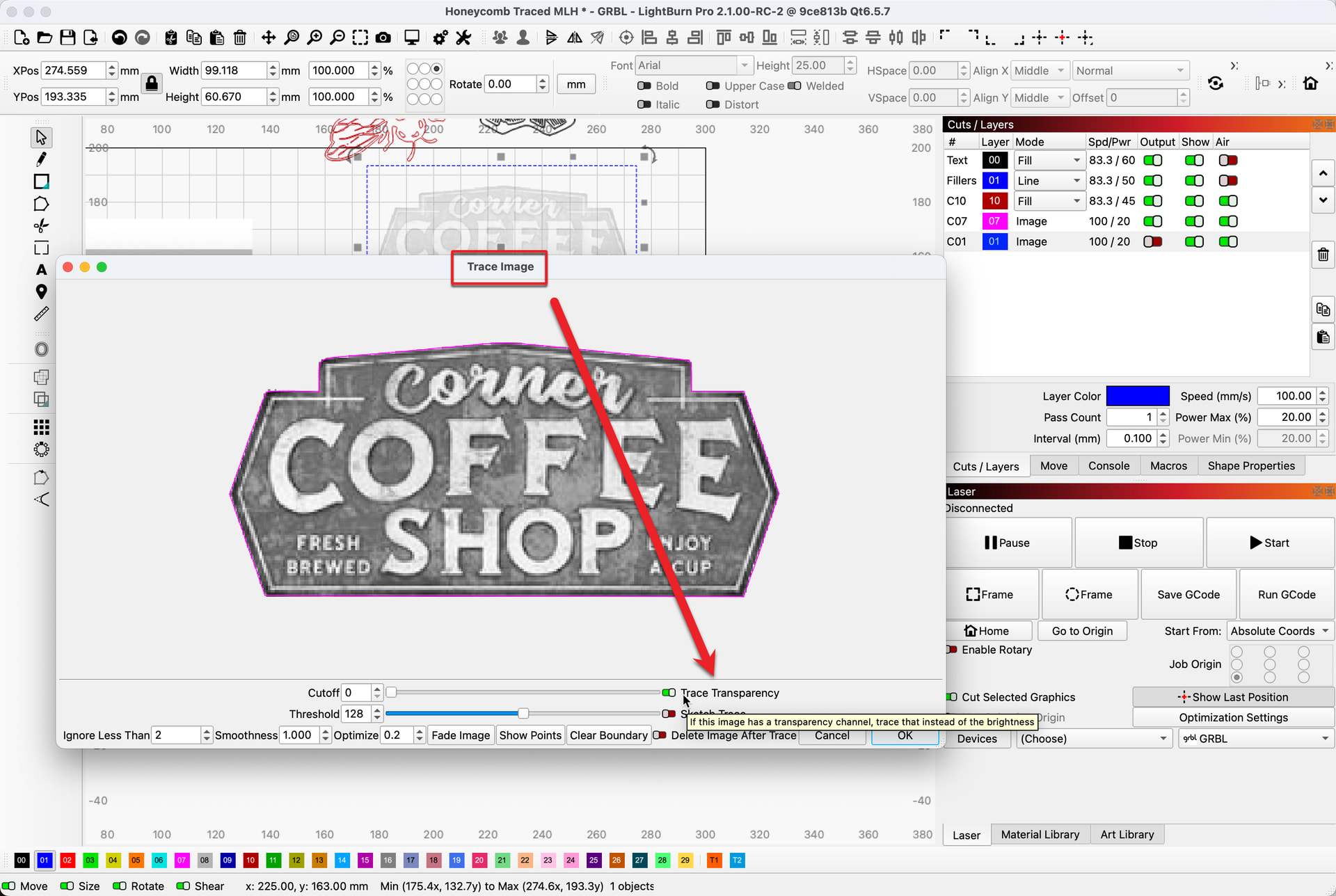Click the aspect ratio lock icon
The image size is (1336, 896).
click(x=151, y=83)
